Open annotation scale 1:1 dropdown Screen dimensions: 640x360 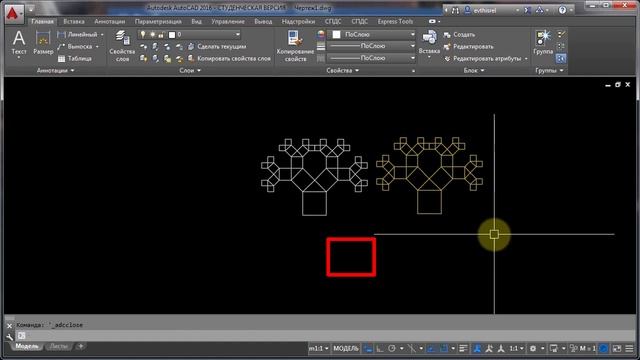coord(516,349)
